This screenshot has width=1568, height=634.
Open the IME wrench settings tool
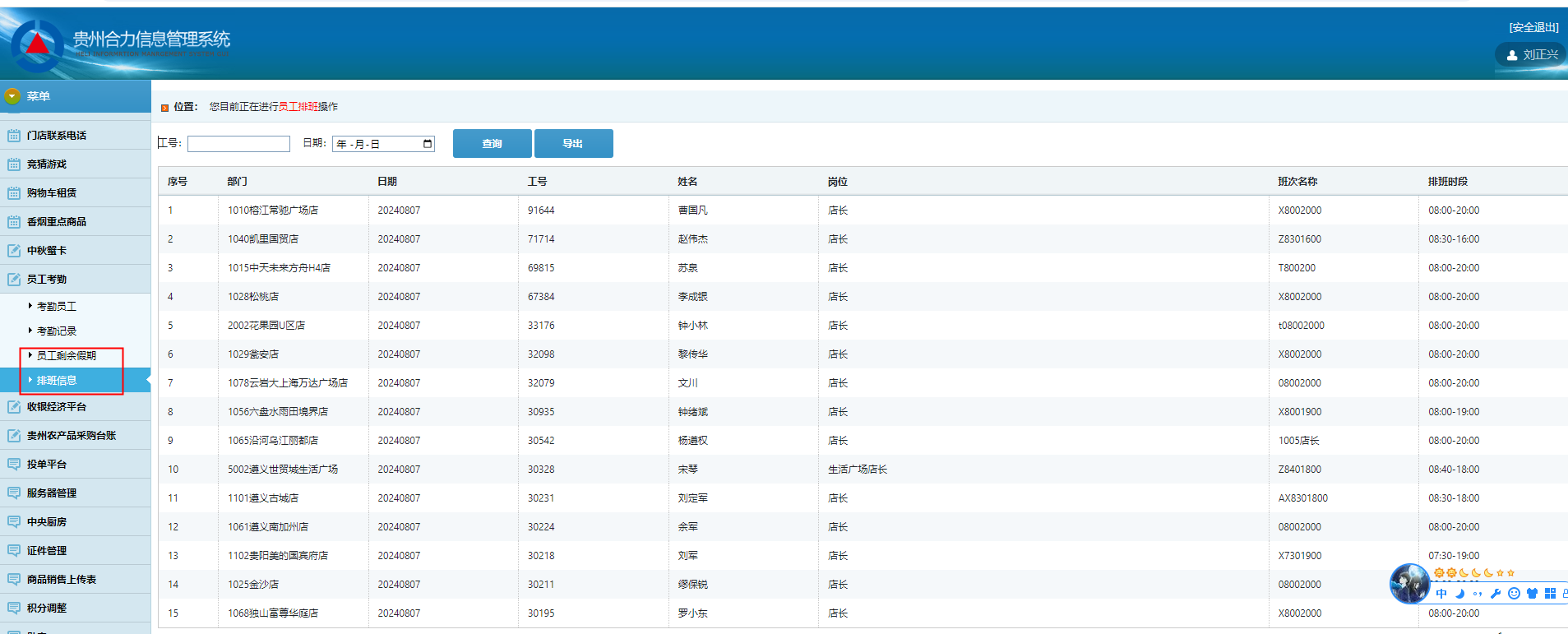point(1496,594)
